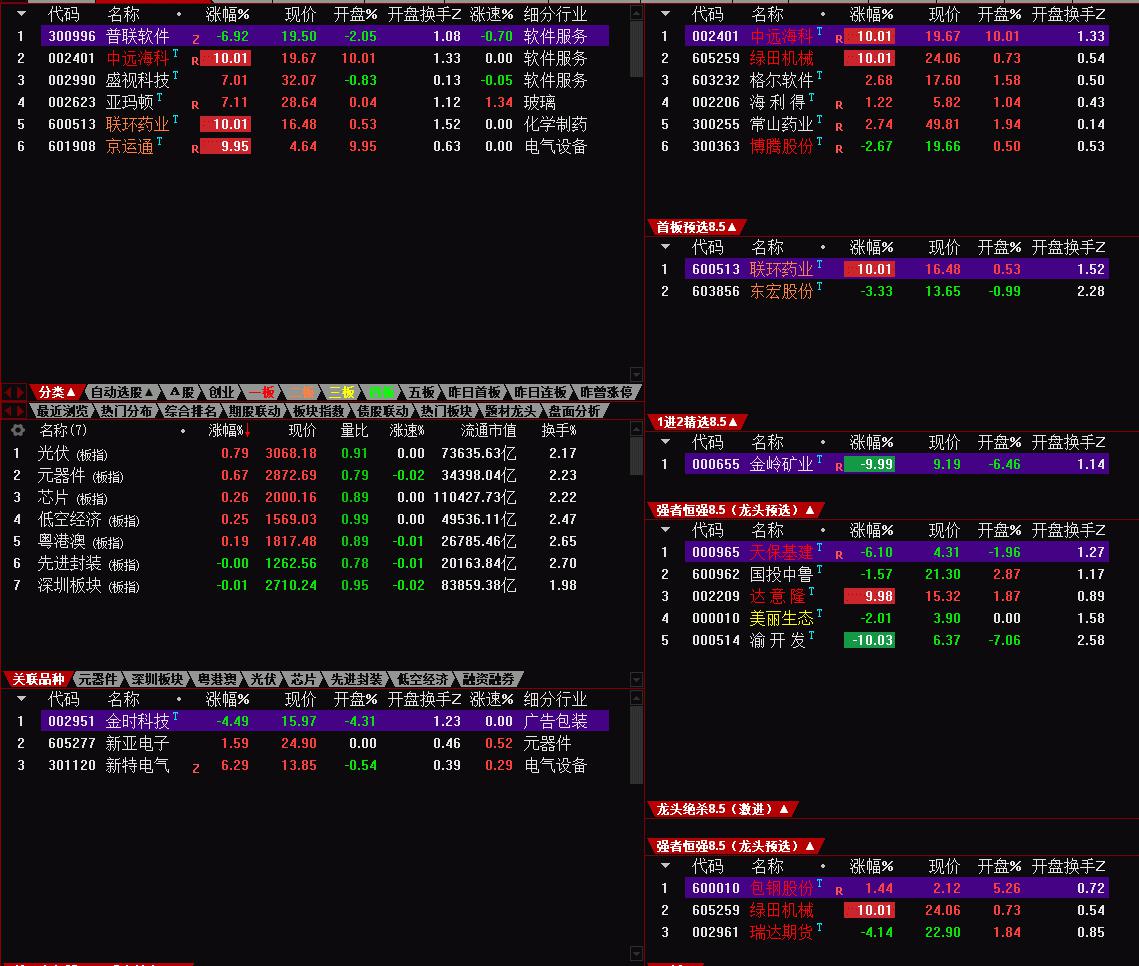Screen dimensions: 1139x966
Task: Click scroll-up arrow of 关联品种 list
Action: coord(636,699)
